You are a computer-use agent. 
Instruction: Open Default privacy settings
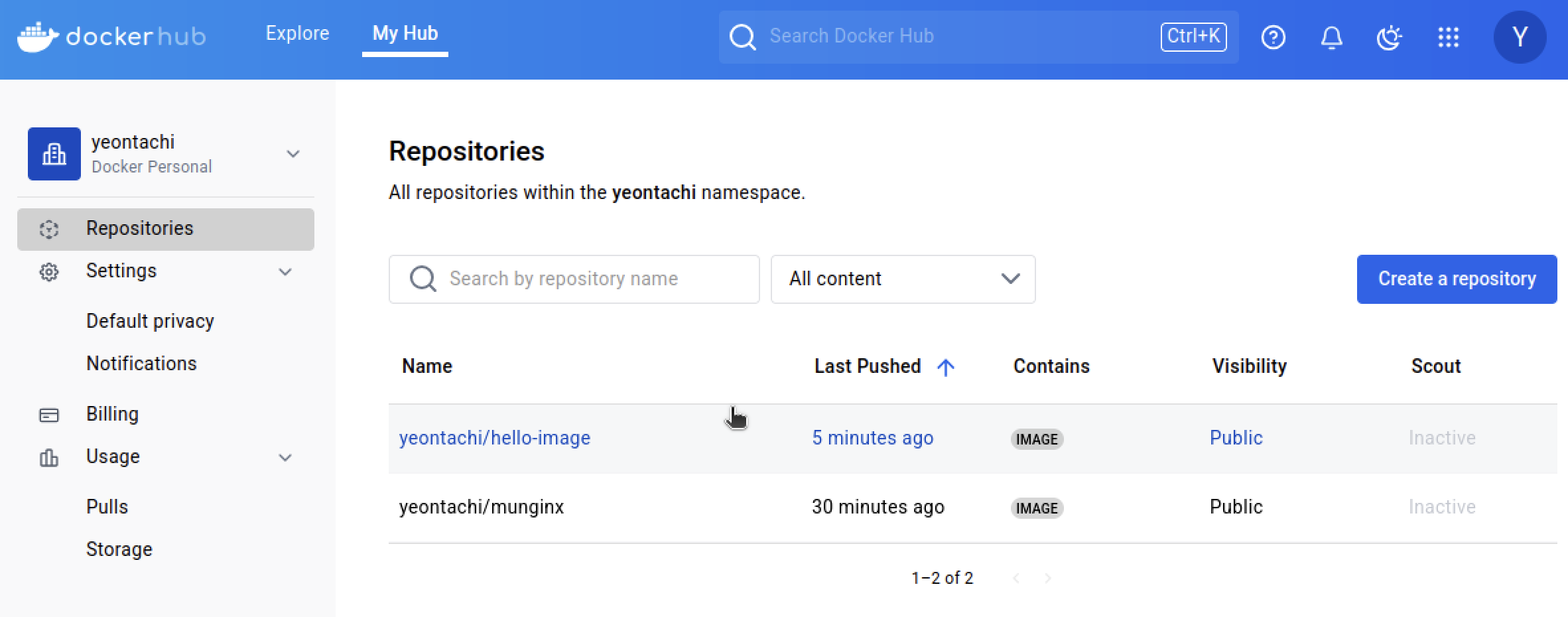(150, 321)
